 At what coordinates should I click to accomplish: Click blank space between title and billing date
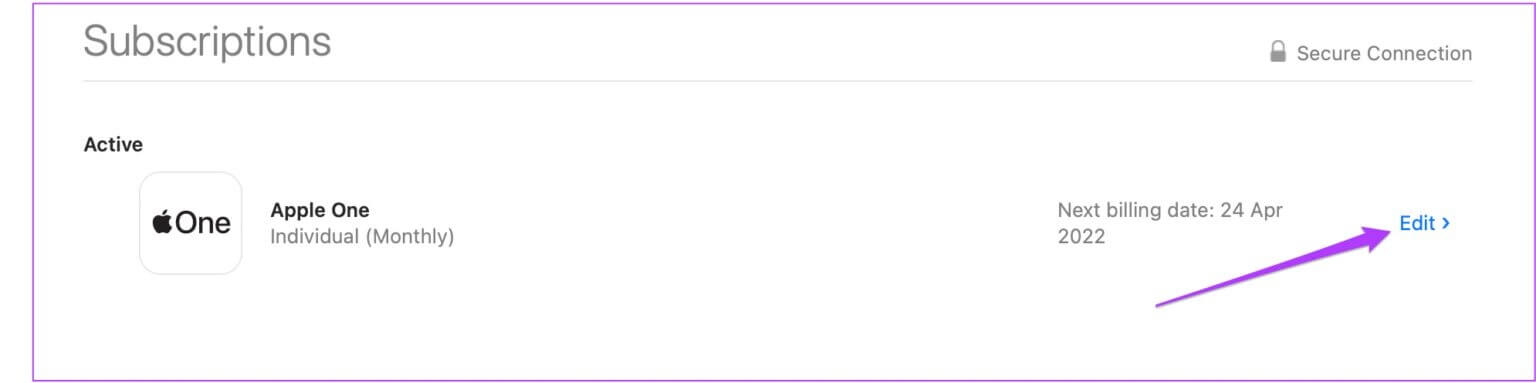(x=750, y=223)
